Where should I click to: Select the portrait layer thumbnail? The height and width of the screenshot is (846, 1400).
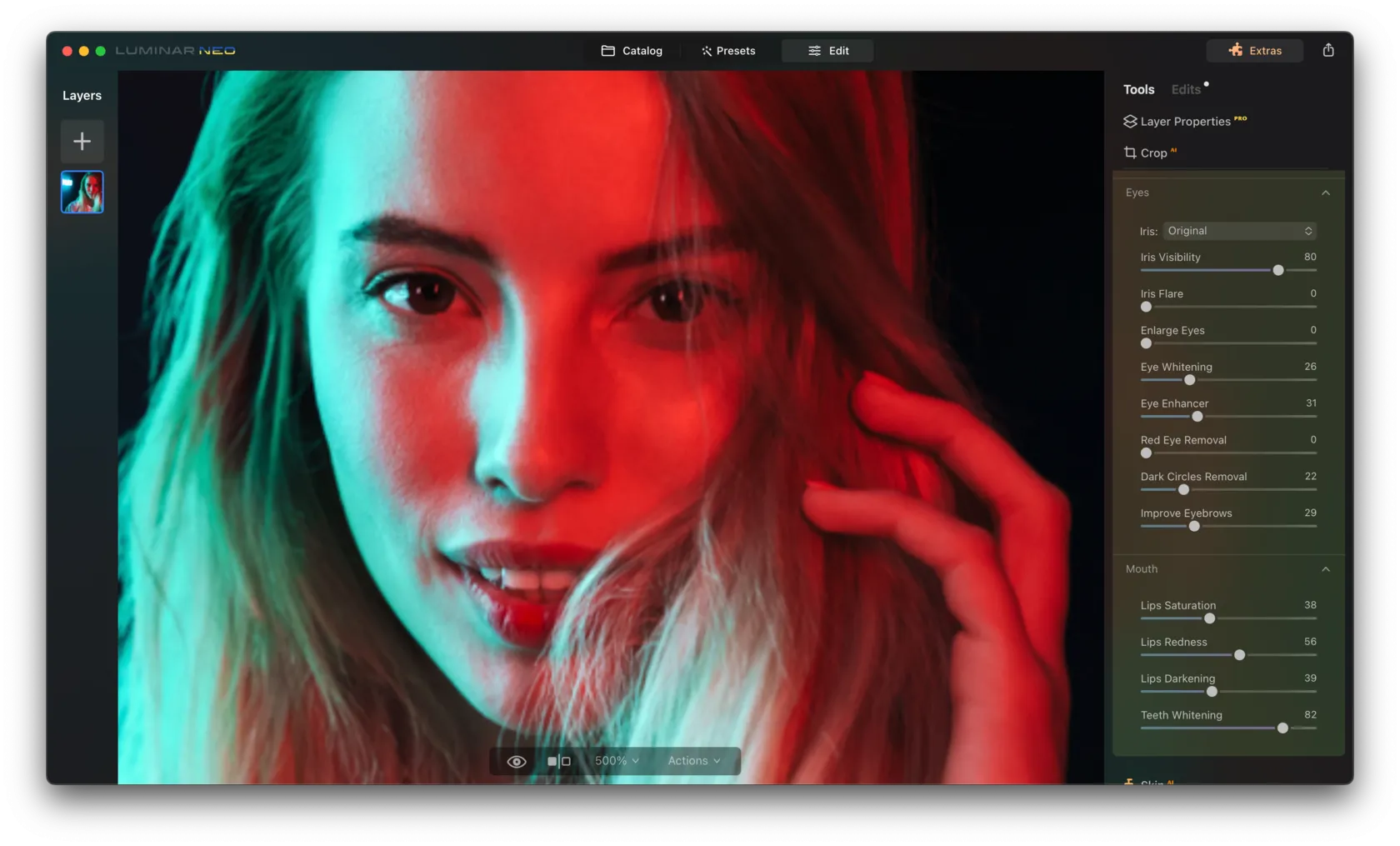click(82, 193)
